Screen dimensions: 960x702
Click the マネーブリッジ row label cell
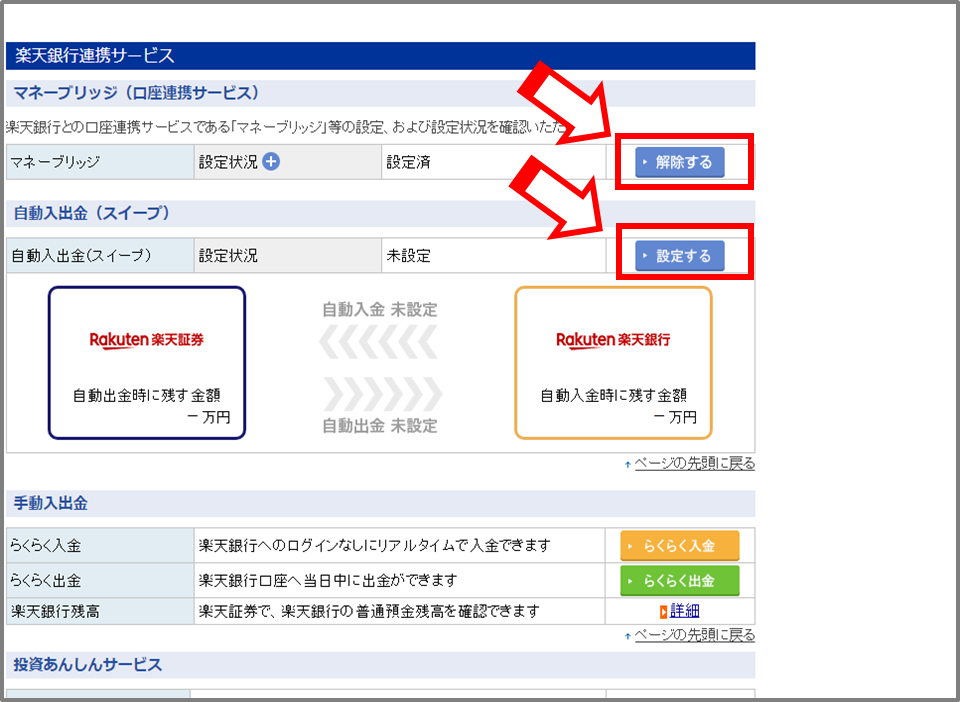pyautogui.click(x=100, y=162)
